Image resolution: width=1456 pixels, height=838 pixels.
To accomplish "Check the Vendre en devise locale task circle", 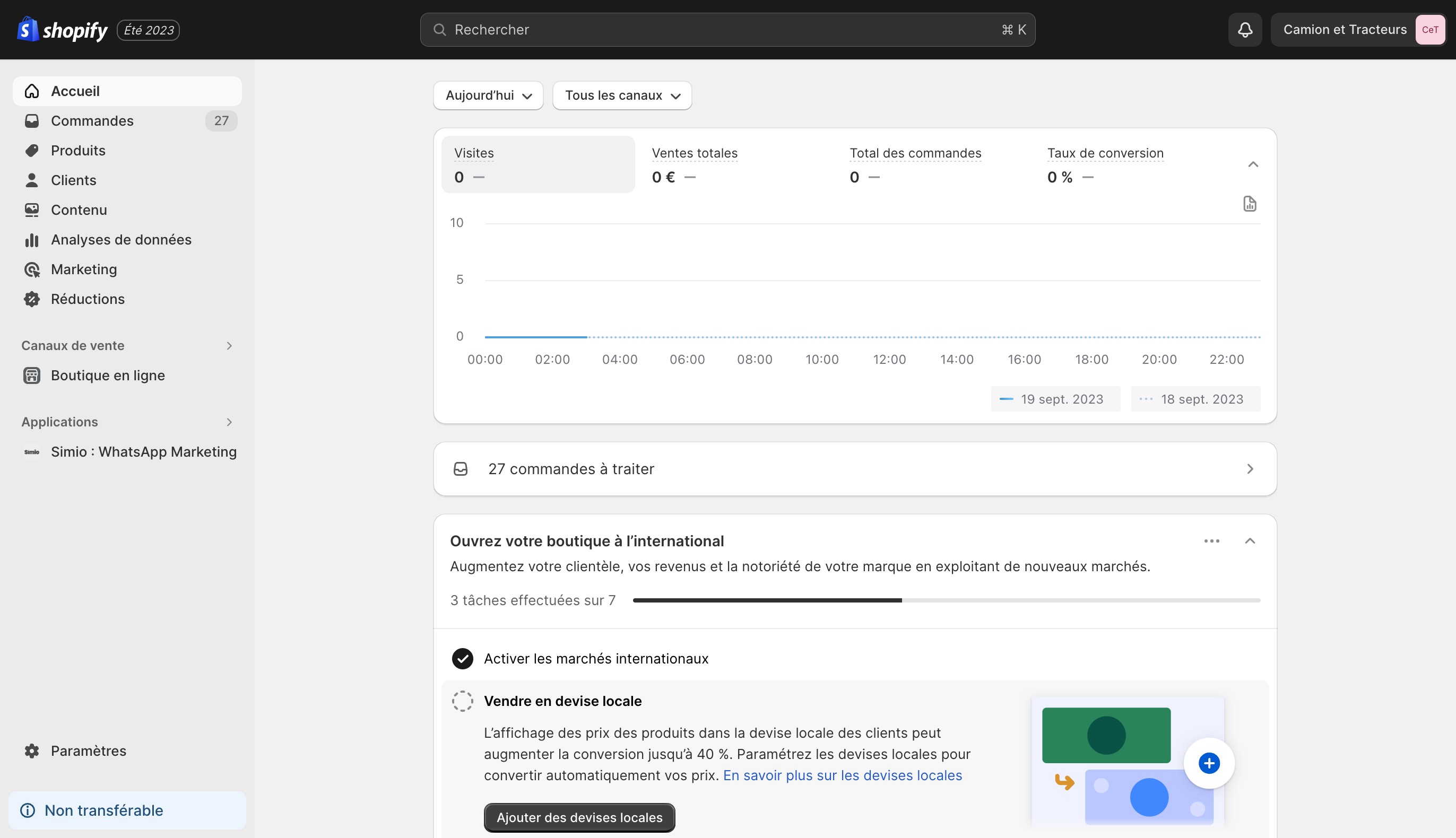I will click(462, 701).
